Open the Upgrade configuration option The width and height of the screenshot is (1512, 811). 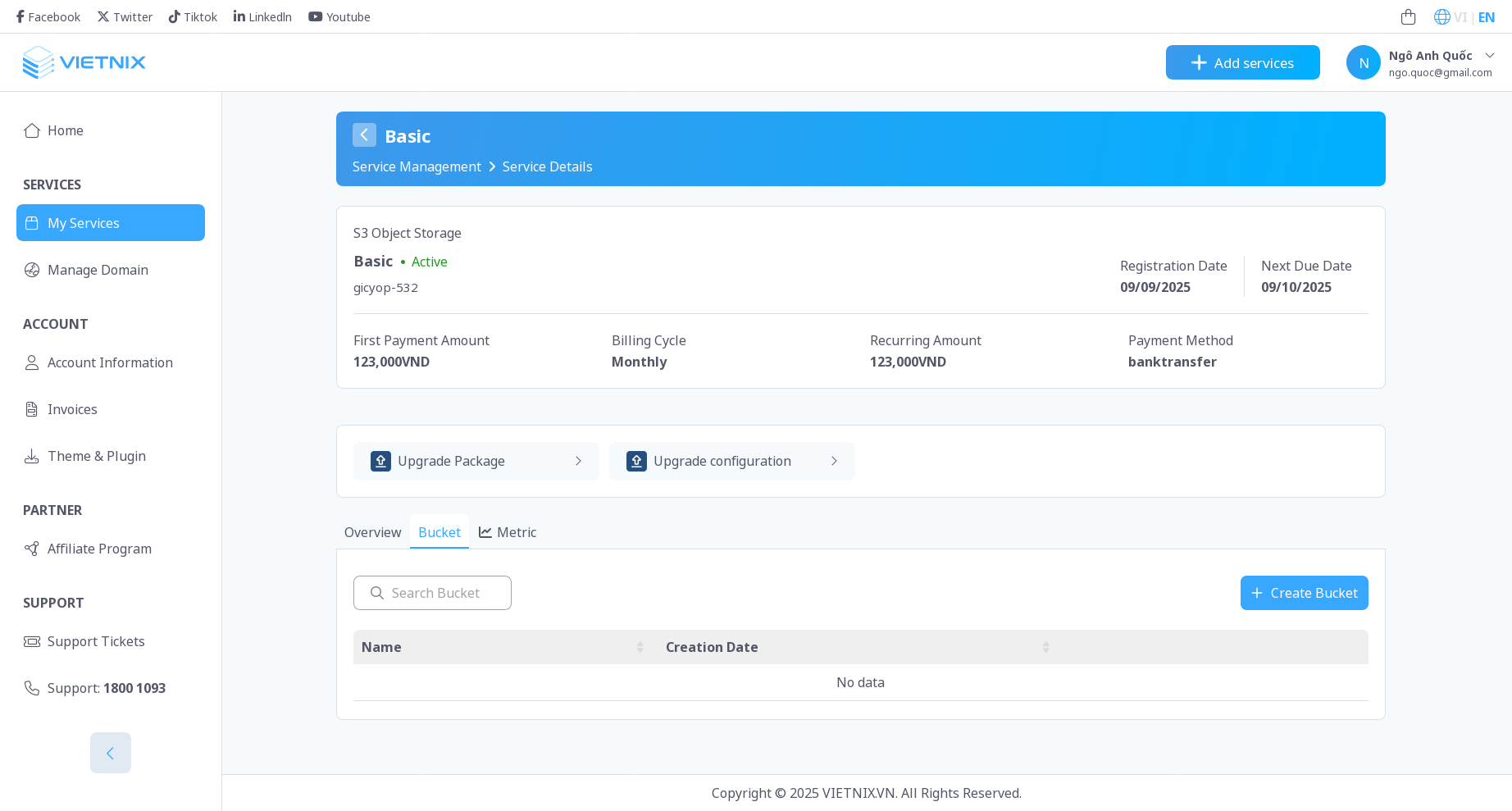tap(731, 461)
